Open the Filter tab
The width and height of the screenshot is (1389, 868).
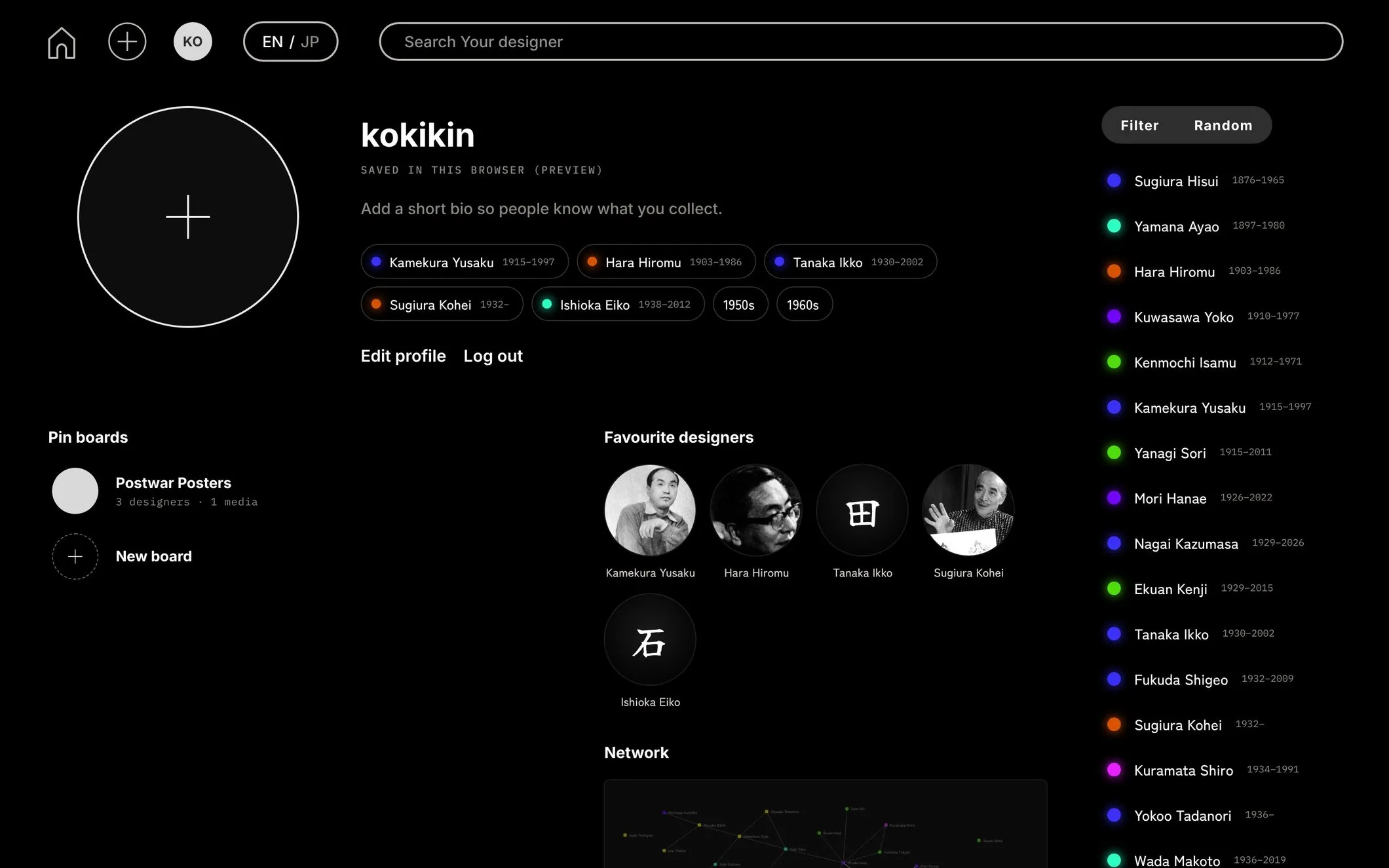(1139, 125)
